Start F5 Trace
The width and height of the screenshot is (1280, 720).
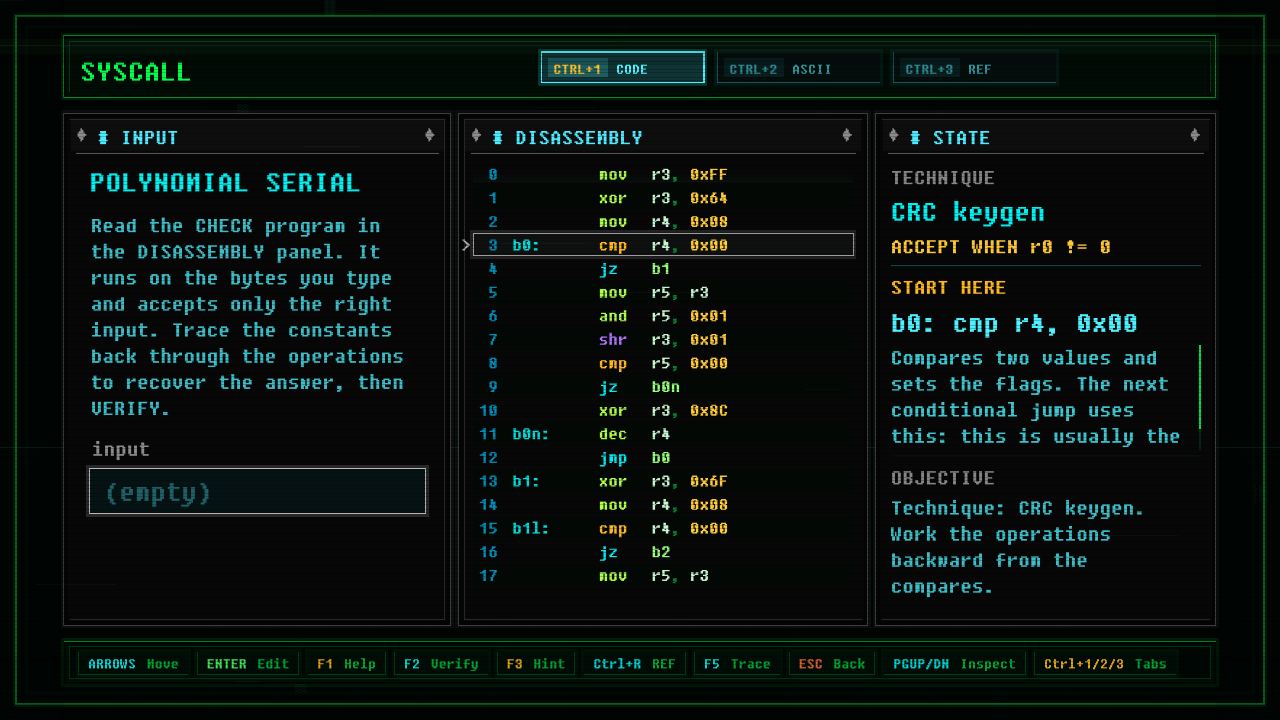click(737, 663)
